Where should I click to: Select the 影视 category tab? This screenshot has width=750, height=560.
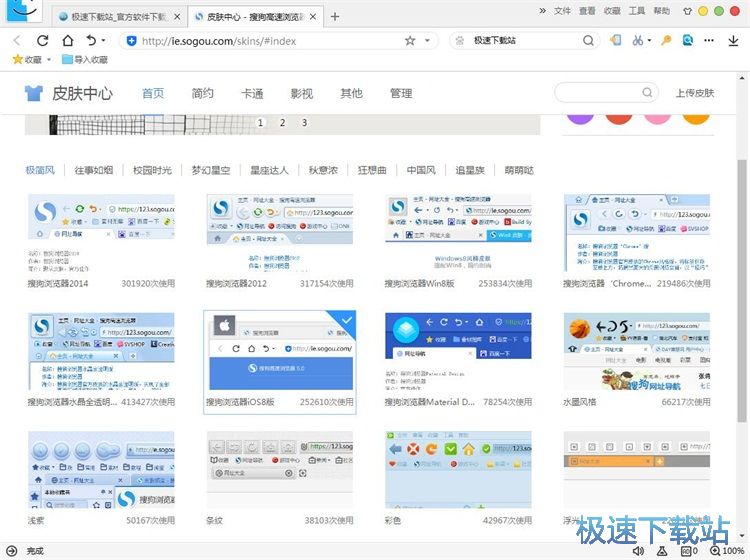click(302, 93)
